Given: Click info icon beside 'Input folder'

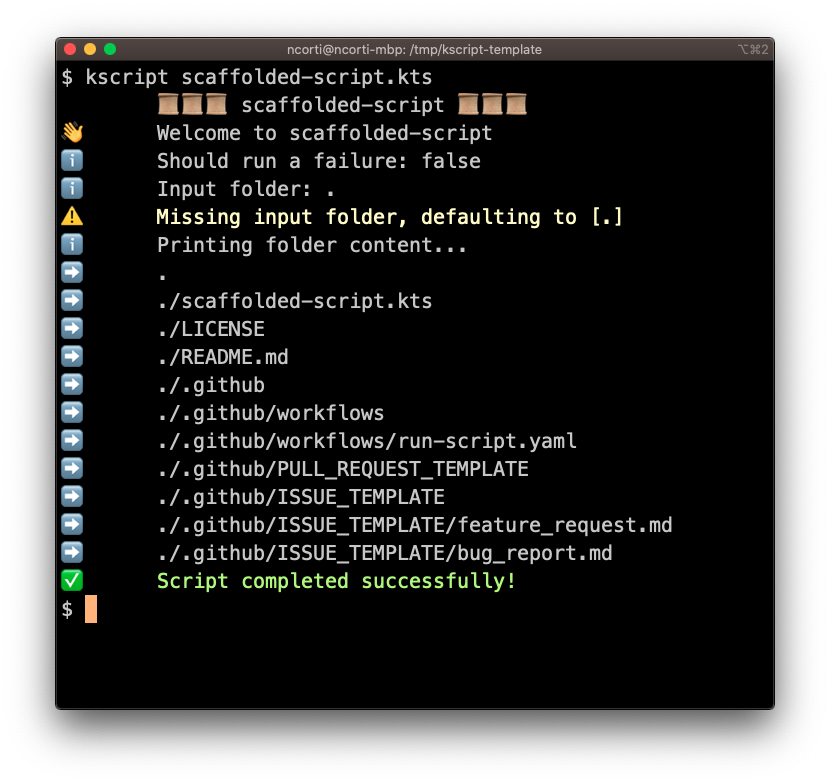Looking at the screenshot, I should pos(72,188).
